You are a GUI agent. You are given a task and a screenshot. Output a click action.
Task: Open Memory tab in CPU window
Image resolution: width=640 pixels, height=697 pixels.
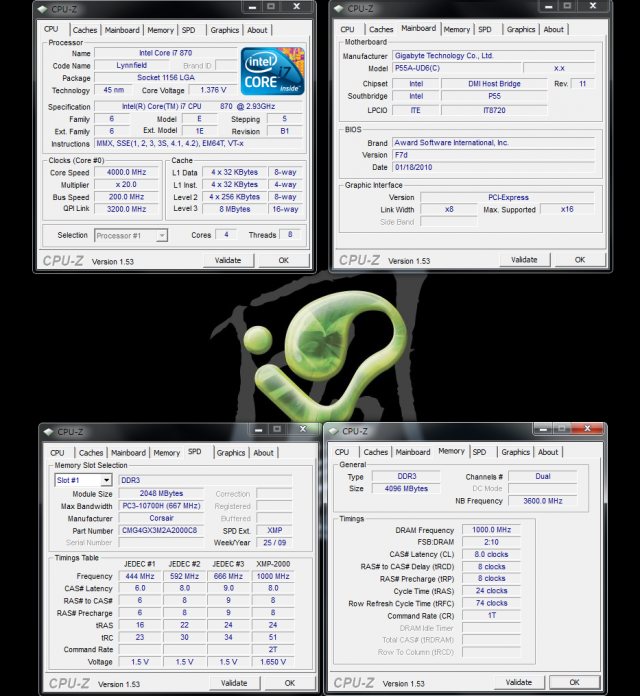tap(160, 30)
